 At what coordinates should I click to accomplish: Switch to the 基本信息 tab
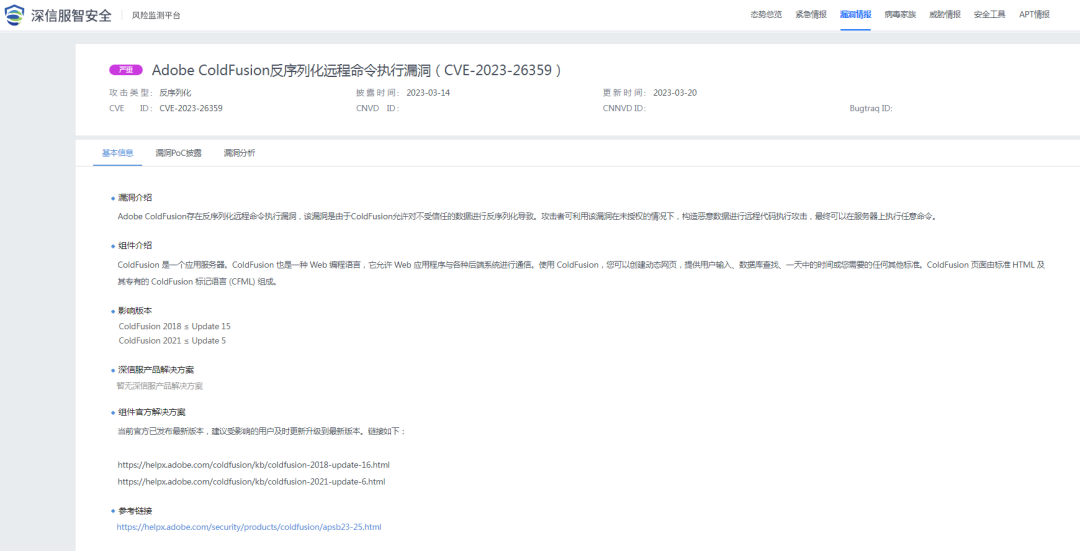tap(118, 153)
